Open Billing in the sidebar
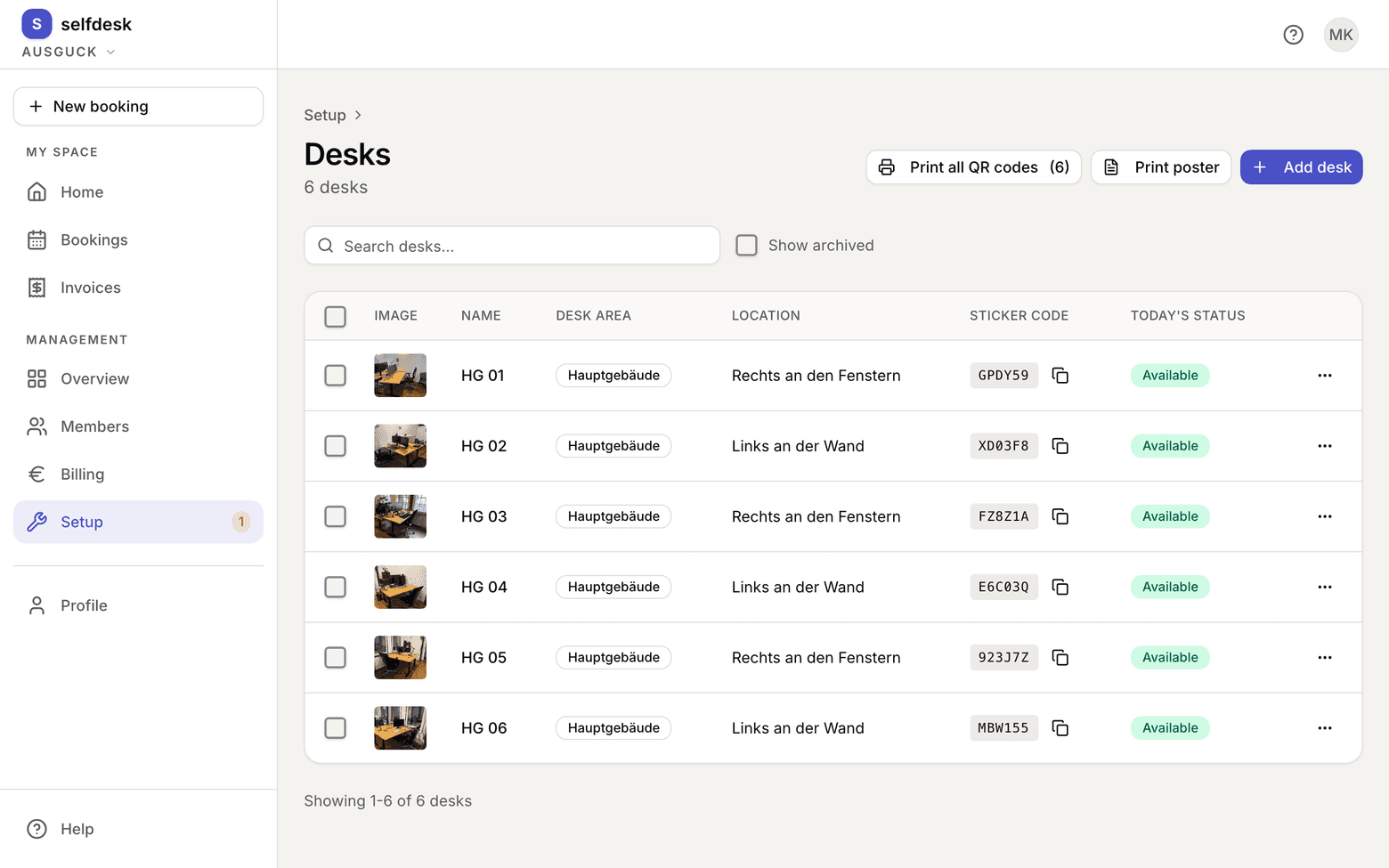Screen dimensions: 1389x868 pyautogui.click(x=138, y=475)
